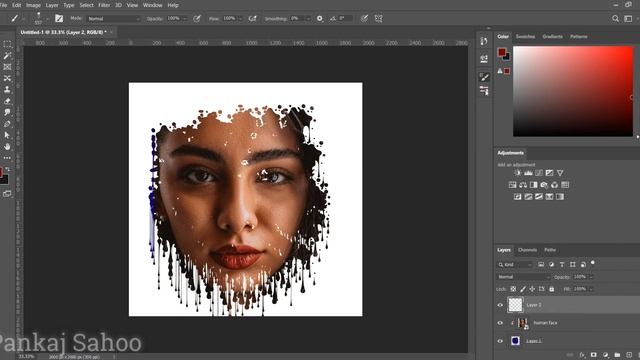Viewport: 640px width, 360px height.
Task: Toggle type layer filter icon
Action: (562, 264)
